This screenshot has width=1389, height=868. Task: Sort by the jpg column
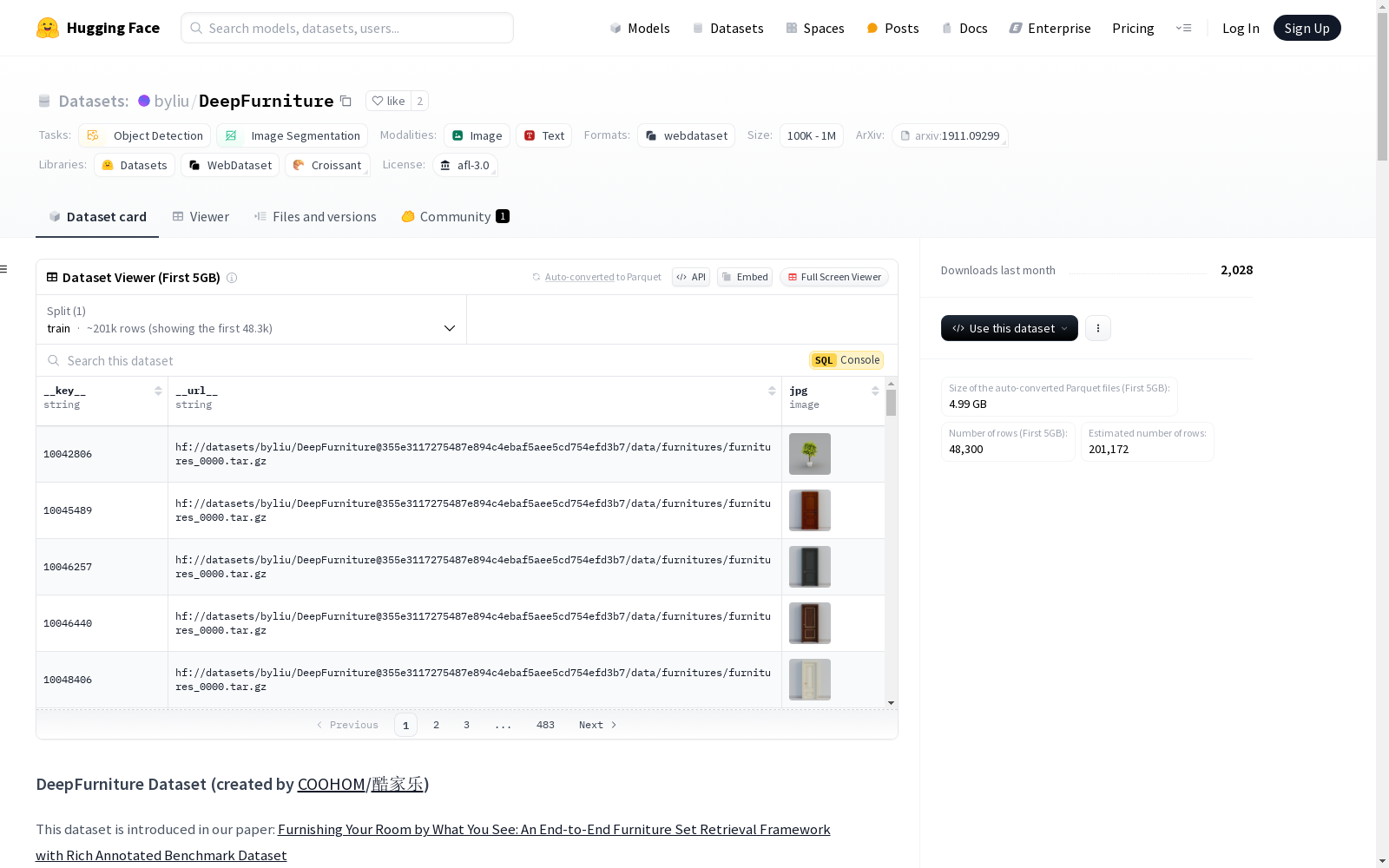pos(875,391)
